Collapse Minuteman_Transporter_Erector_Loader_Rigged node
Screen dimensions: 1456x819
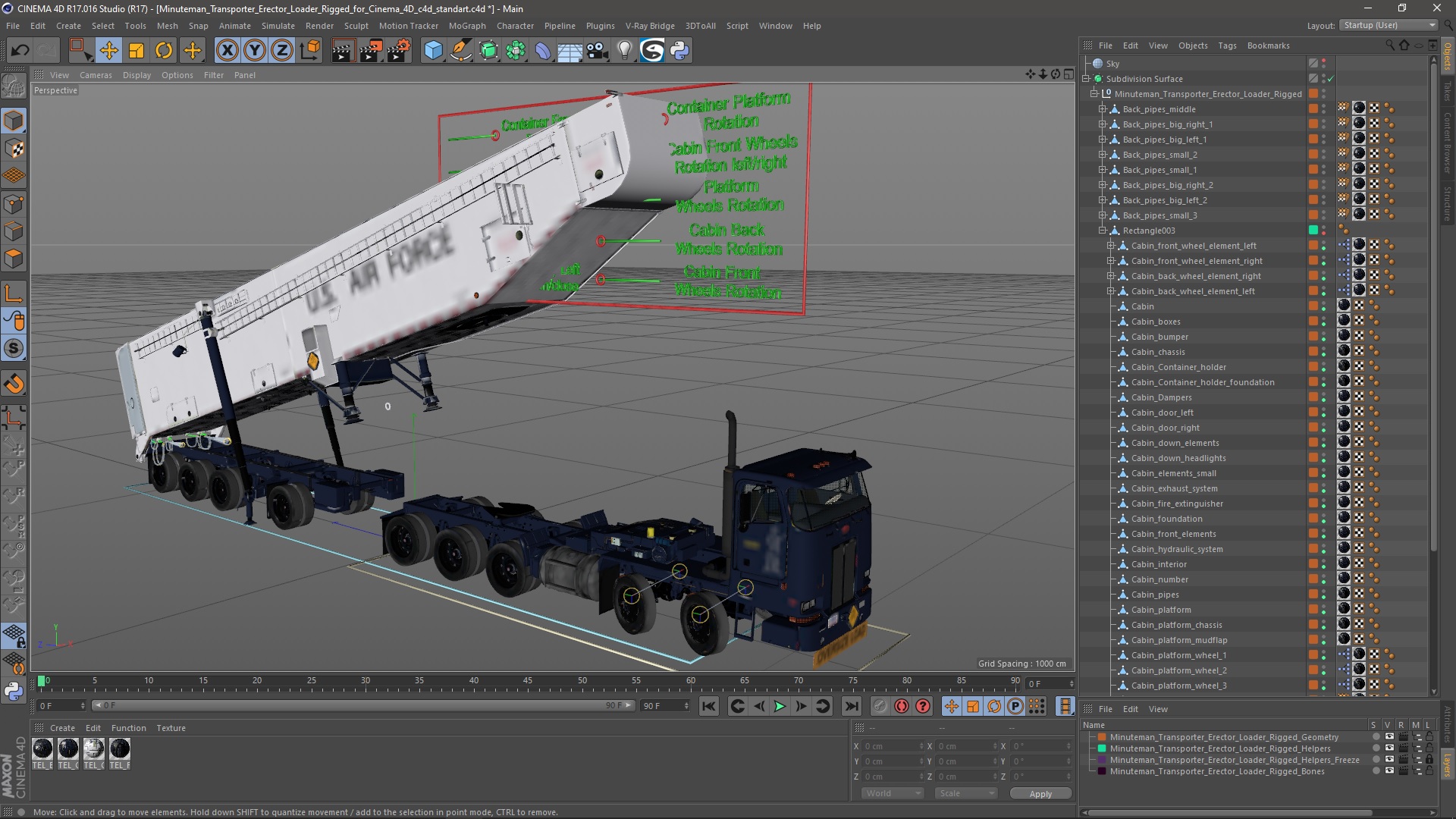pyautogui.click(x=1094, y=94)
